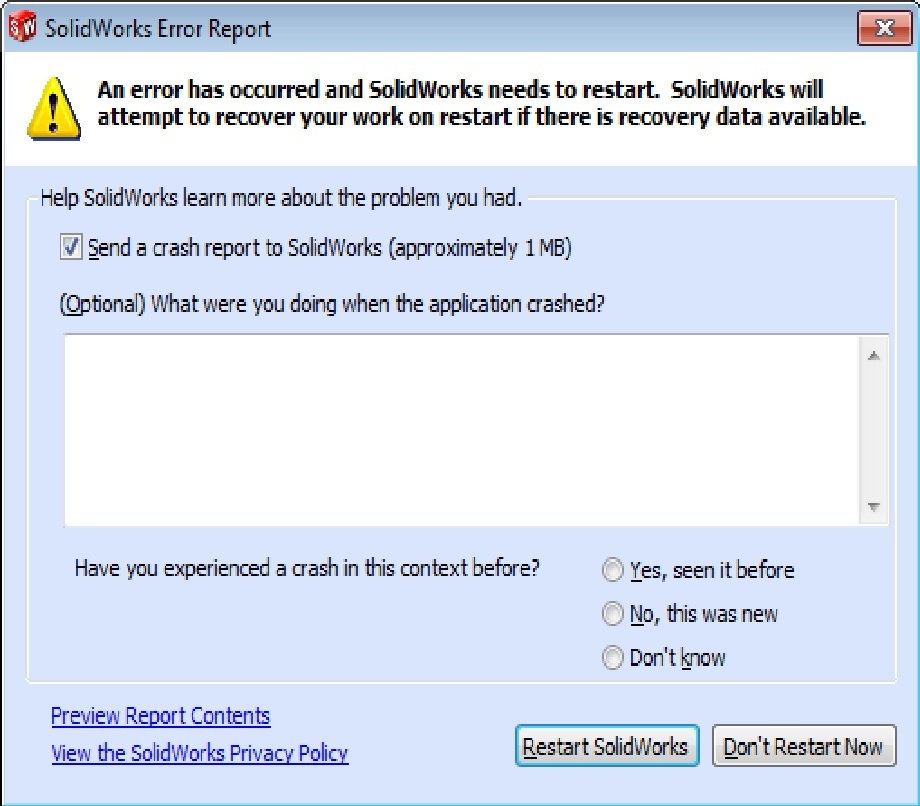Image resolution: width=920 pixels, height=806 pixels.
Task: Click the text box scroll up arrow
Action: click(874, 355)
